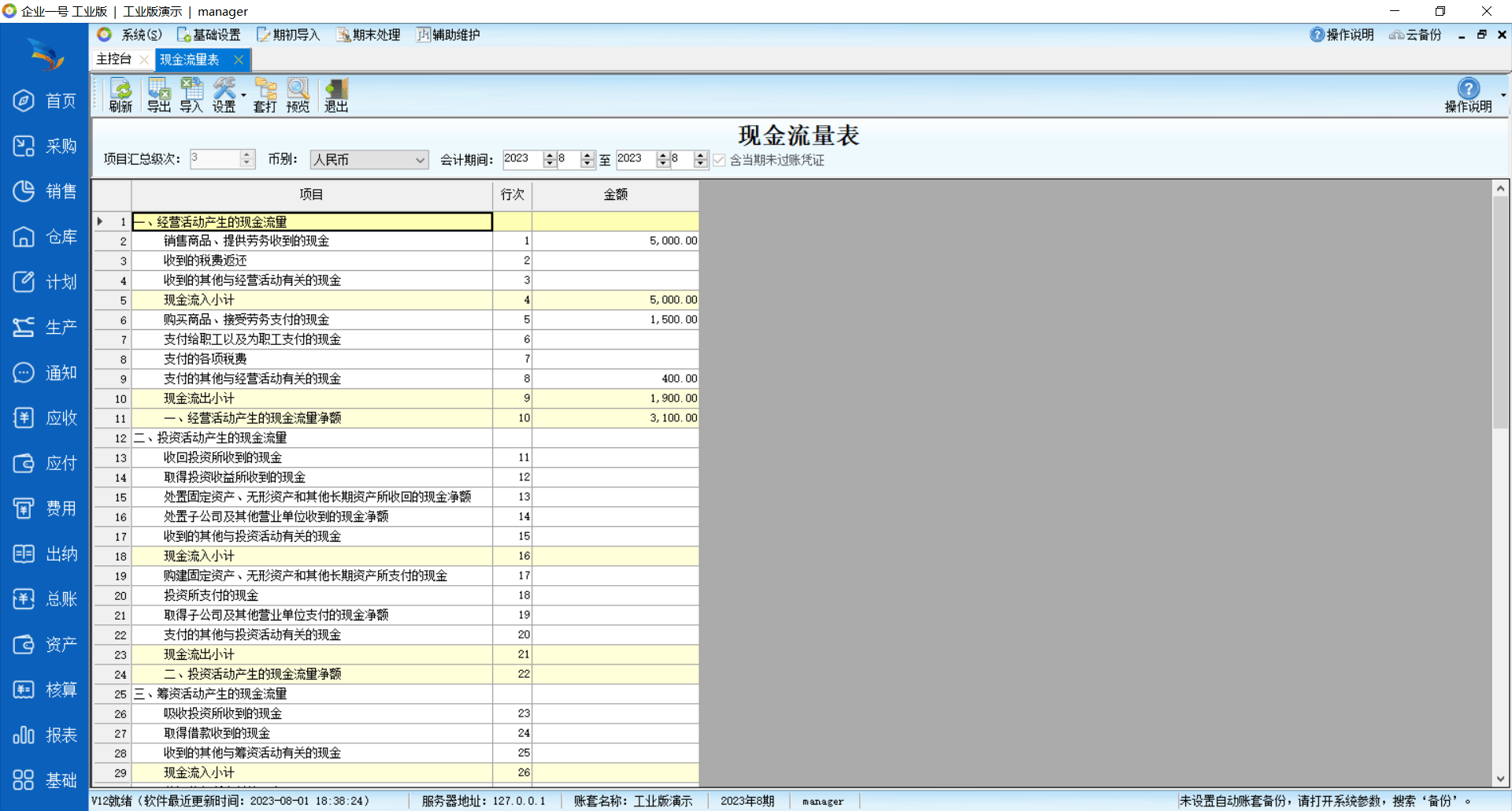The width and height of the screenshot is (1512, 811).
Task: Open the 期末处理 menu
Action: tap(369, 35)
